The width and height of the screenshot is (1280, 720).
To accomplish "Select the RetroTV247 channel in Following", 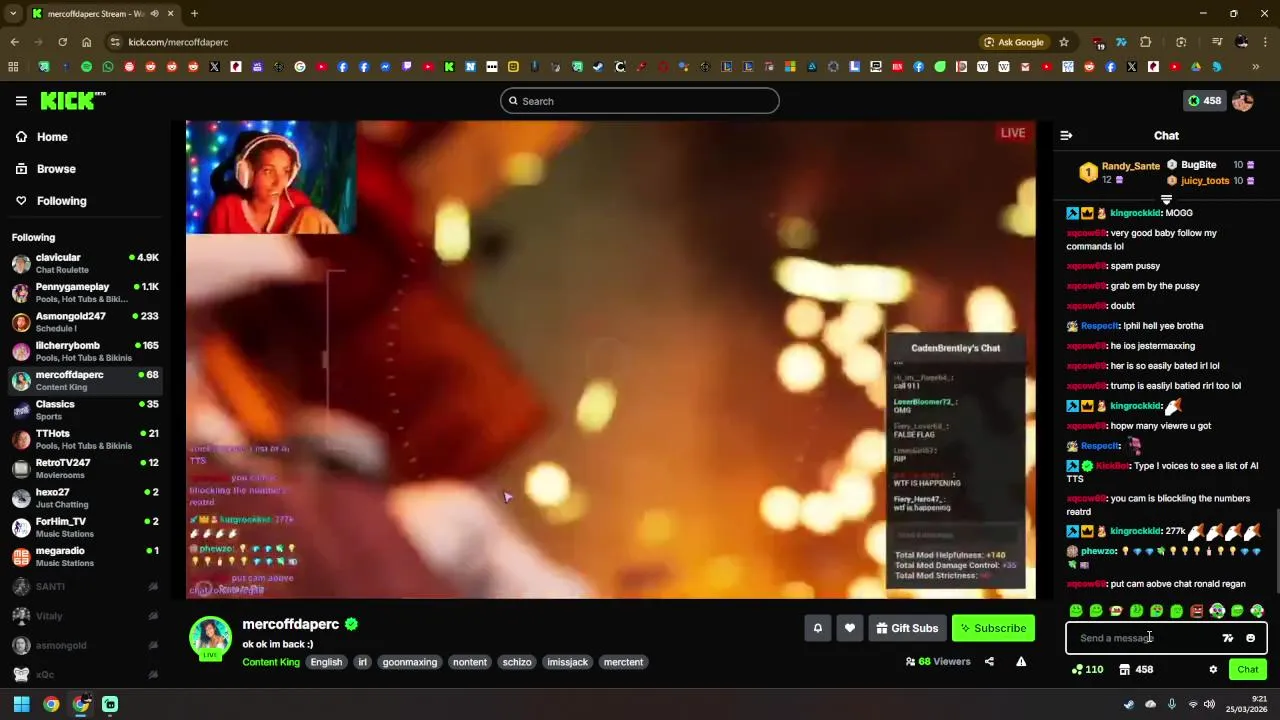I will (x=85, y=468).
